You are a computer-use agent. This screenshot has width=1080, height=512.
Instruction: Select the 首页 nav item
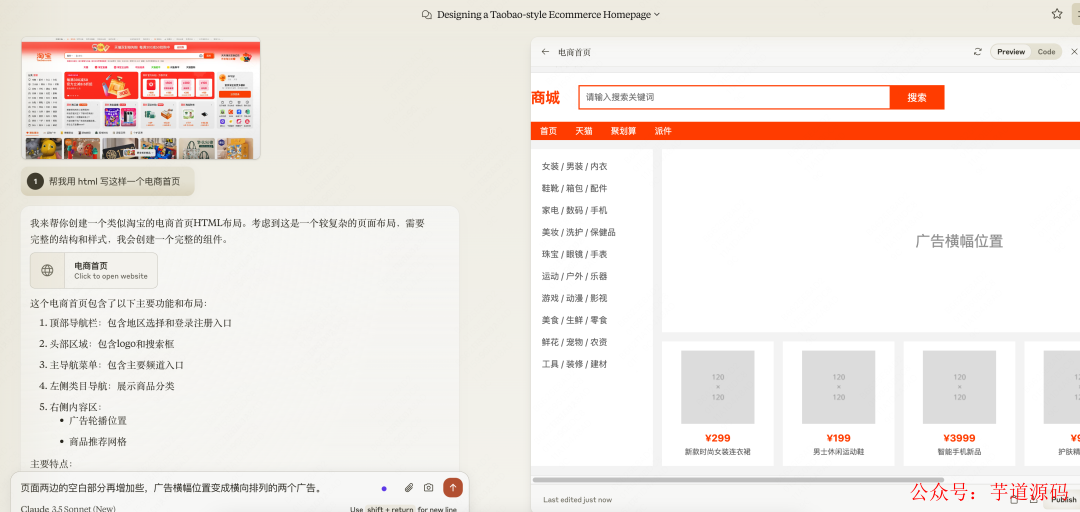(548, 131)
